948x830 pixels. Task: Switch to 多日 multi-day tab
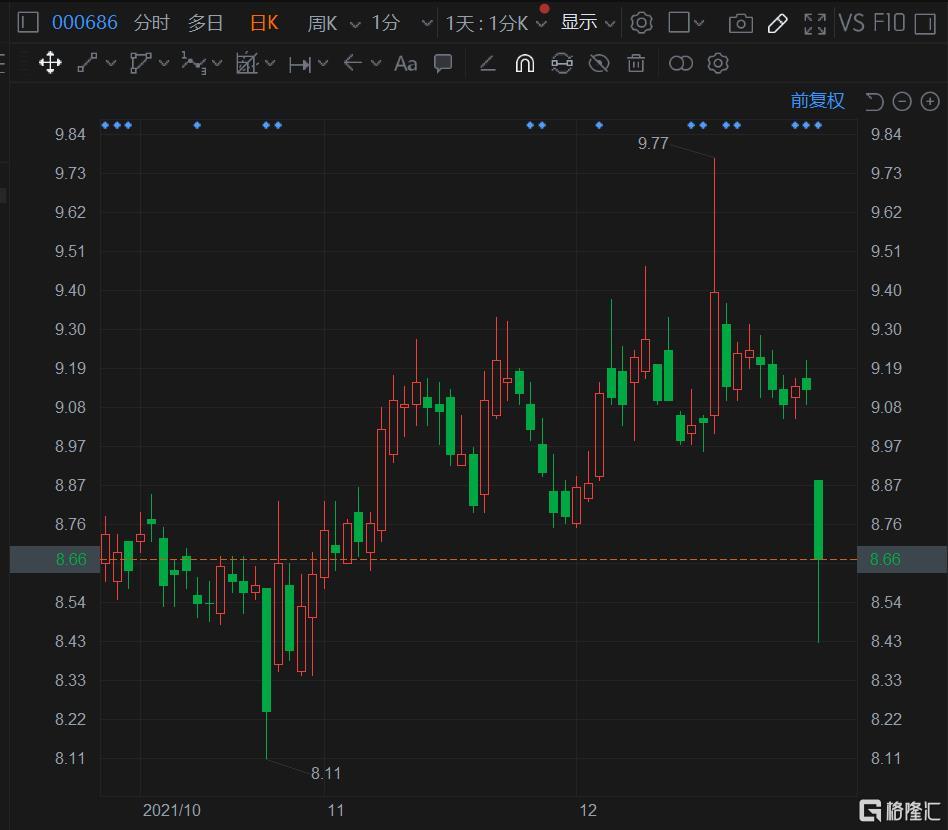coord(206,23)
